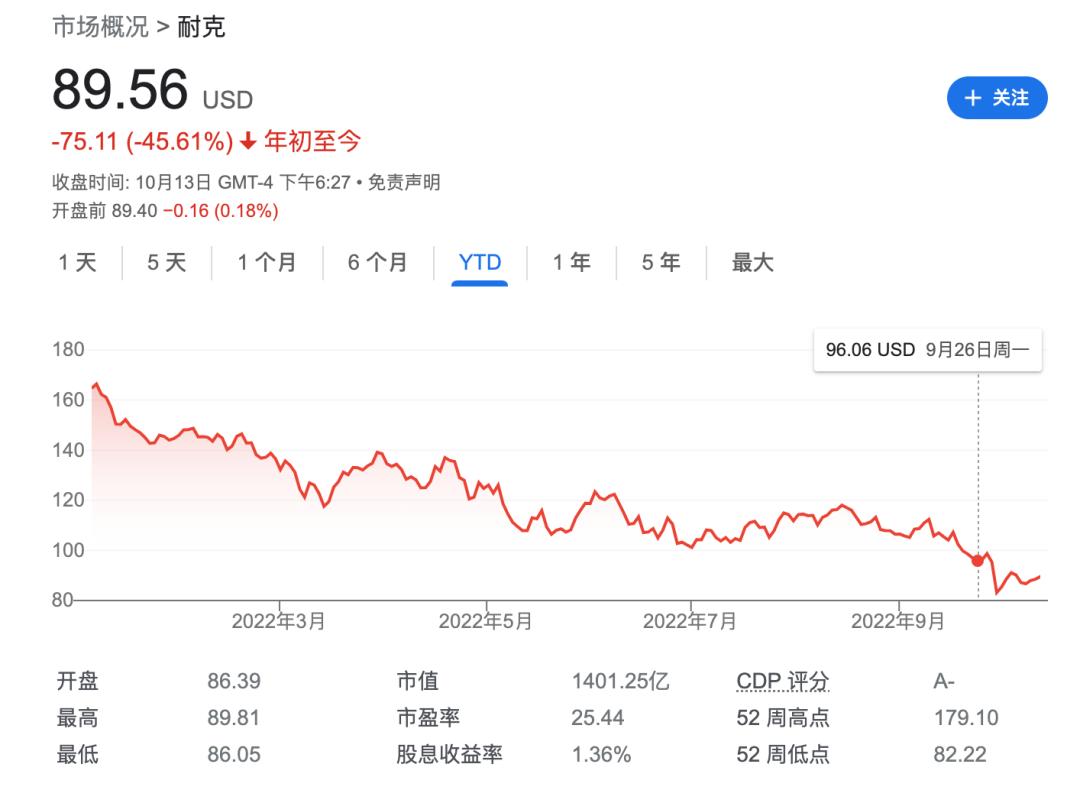Choose the 1 个月 range tab
1080x790 pixels.
click(267, 262)
